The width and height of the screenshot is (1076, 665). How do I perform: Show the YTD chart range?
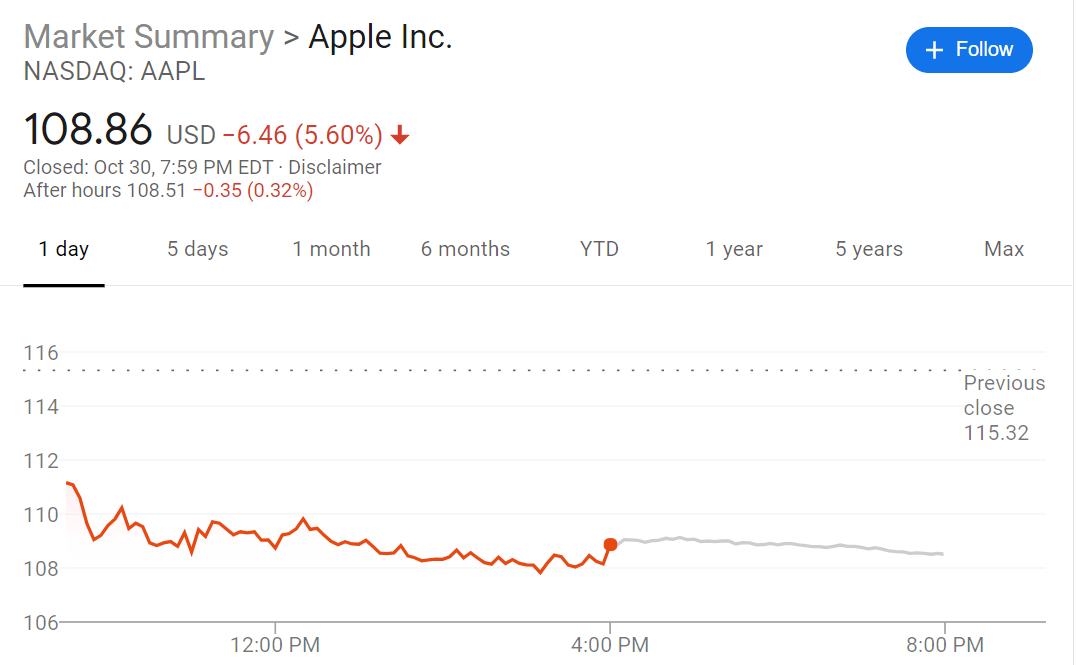[x=599, y=249]
